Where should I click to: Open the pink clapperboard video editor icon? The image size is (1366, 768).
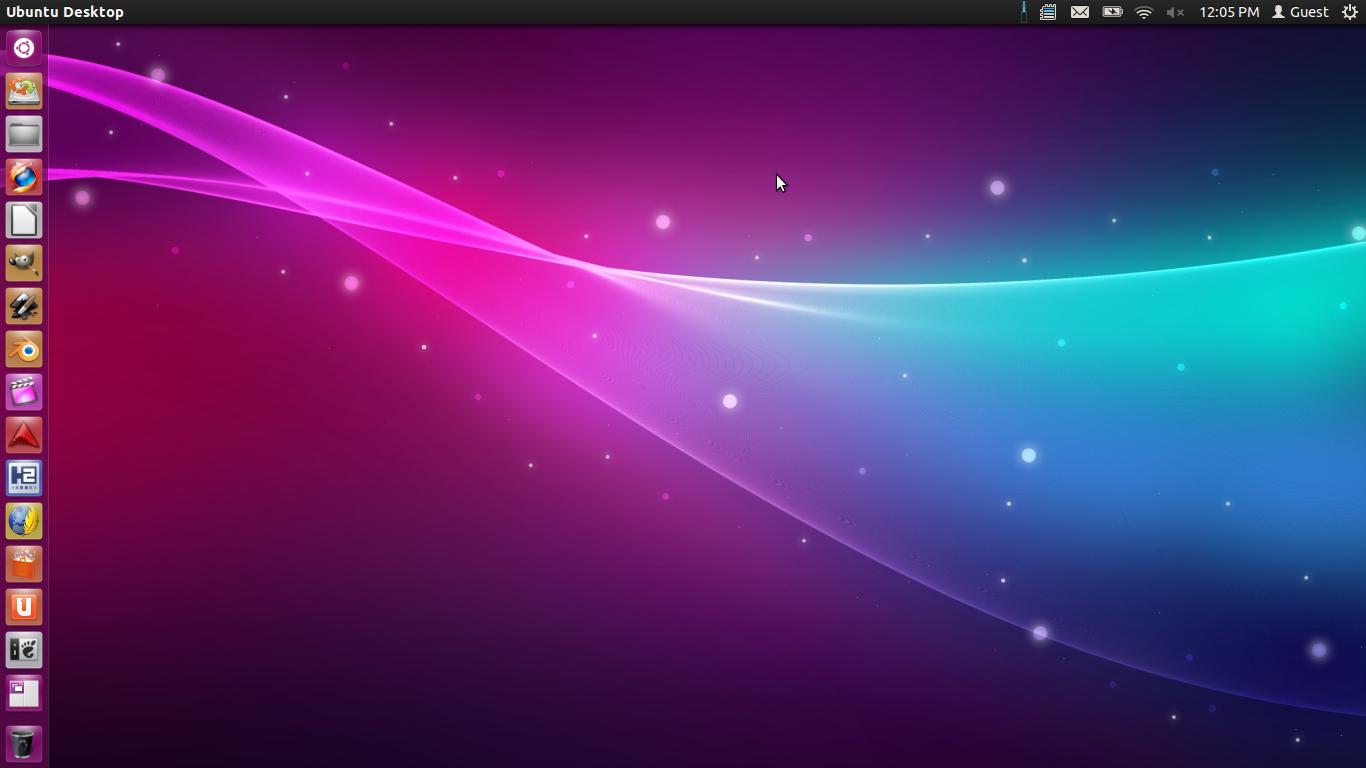pos(24,392)
